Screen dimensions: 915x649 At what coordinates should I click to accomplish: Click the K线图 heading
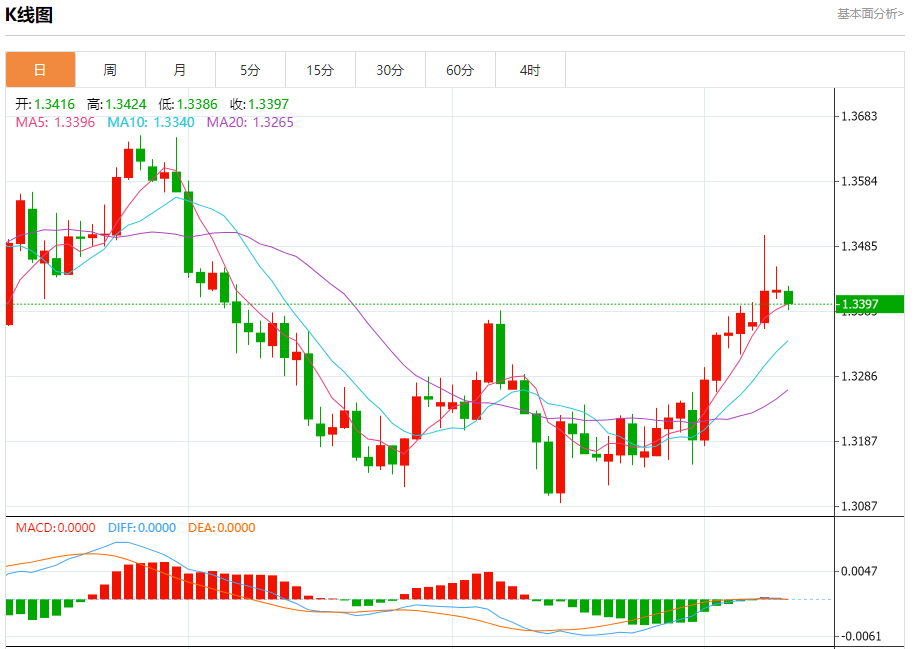click(29, 15)
